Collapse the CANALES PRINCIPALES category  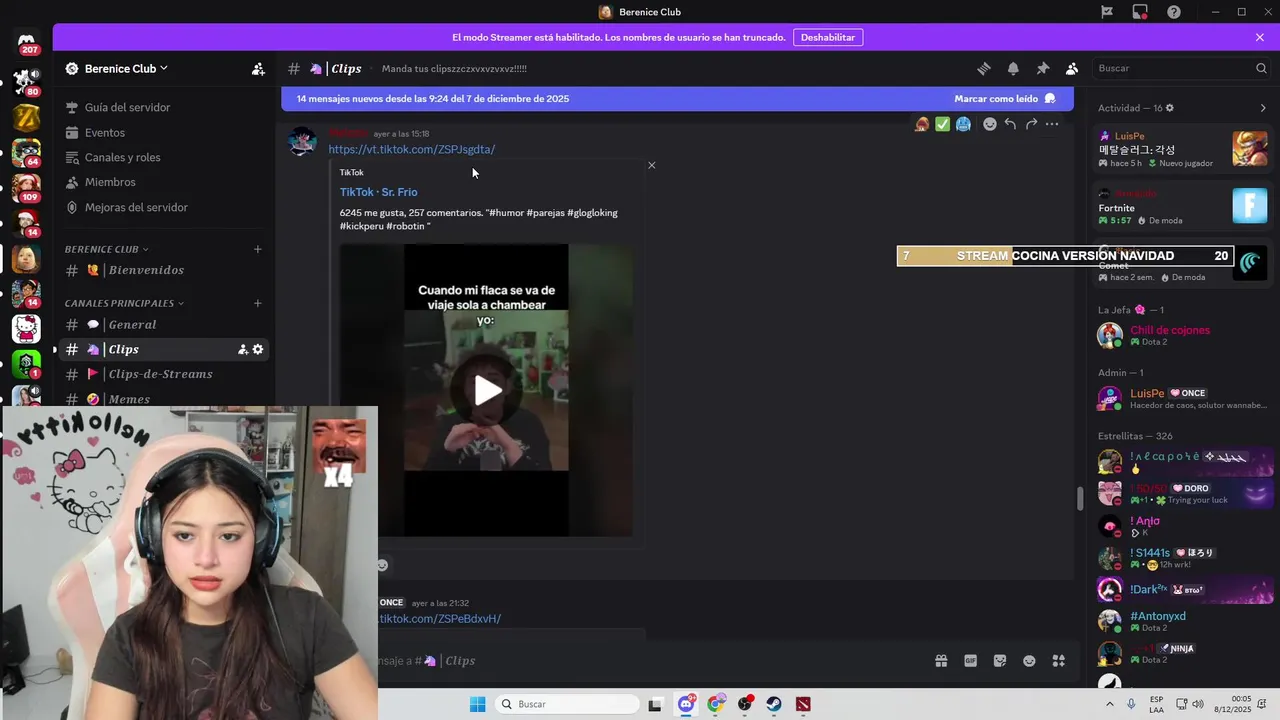[x=124, y=303]
